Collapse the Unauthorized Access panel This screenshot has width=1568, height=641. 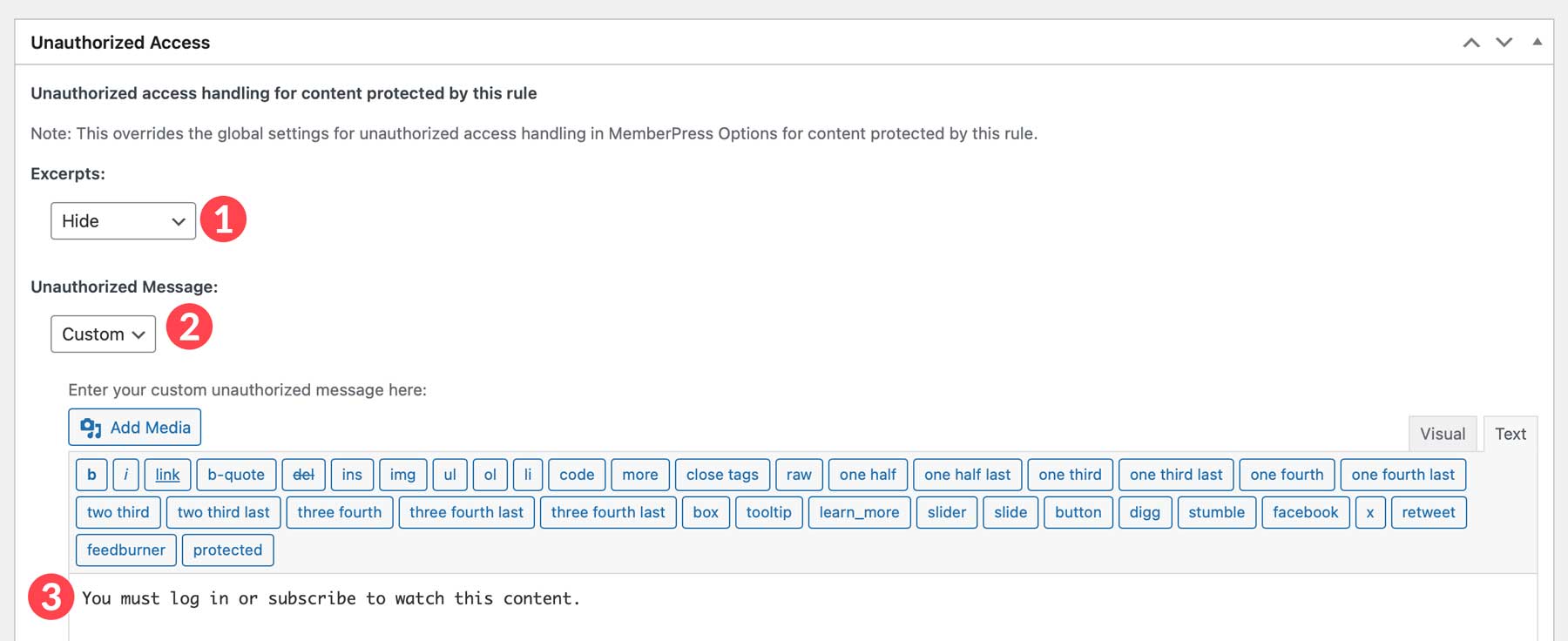tap(1538, 42)
